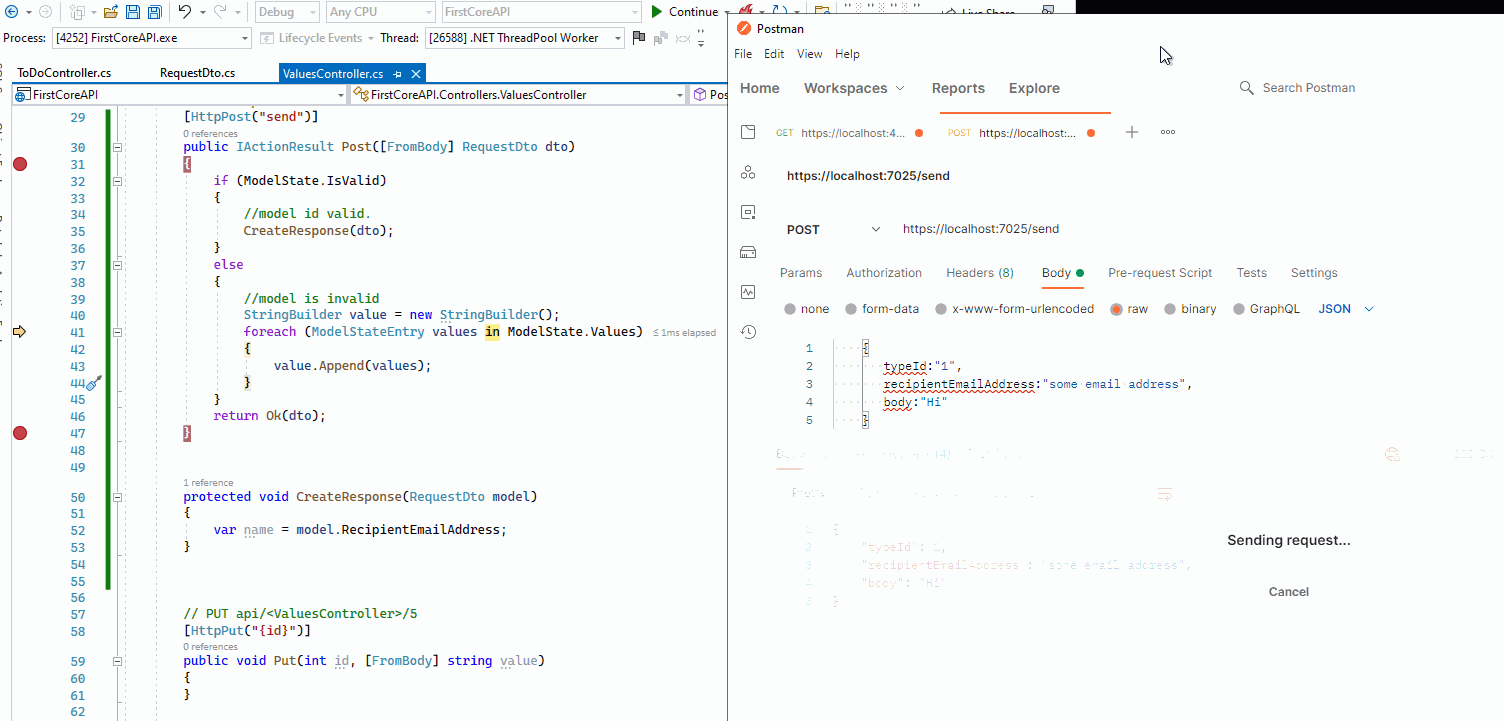Click the Undo arrow in Visual Studio toolbar
The image size is (1504, 721).
pyautogui.click(x=185, y=12)
